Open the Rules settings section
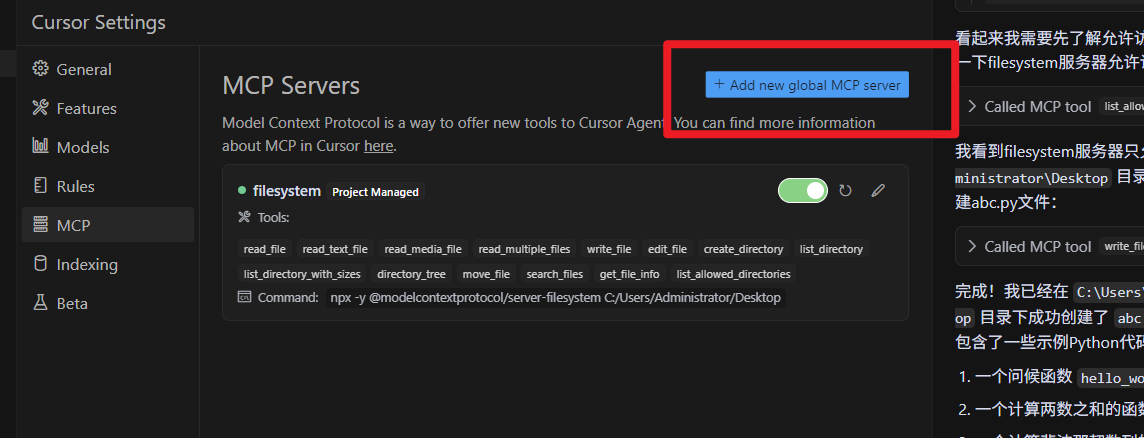The image size is (1144, 438). (x=108, y=186)
